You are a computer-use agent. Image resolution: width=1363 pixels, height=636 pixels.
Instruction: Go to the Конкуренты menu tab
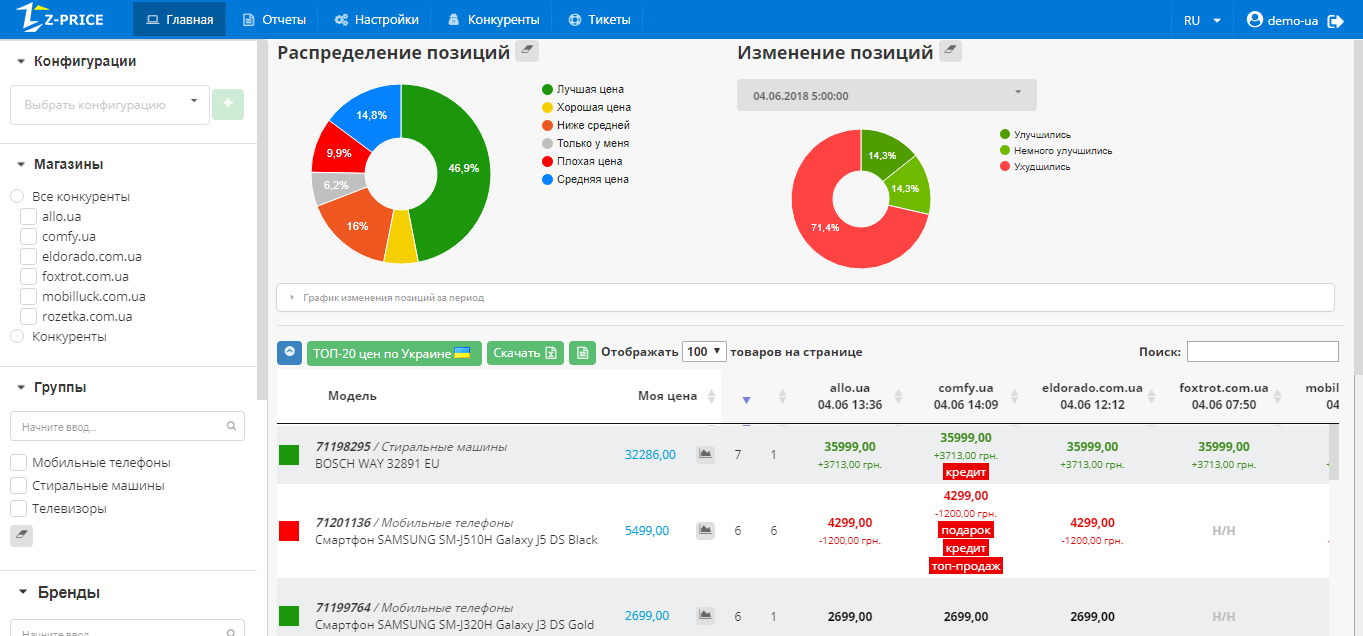[494, 20]
